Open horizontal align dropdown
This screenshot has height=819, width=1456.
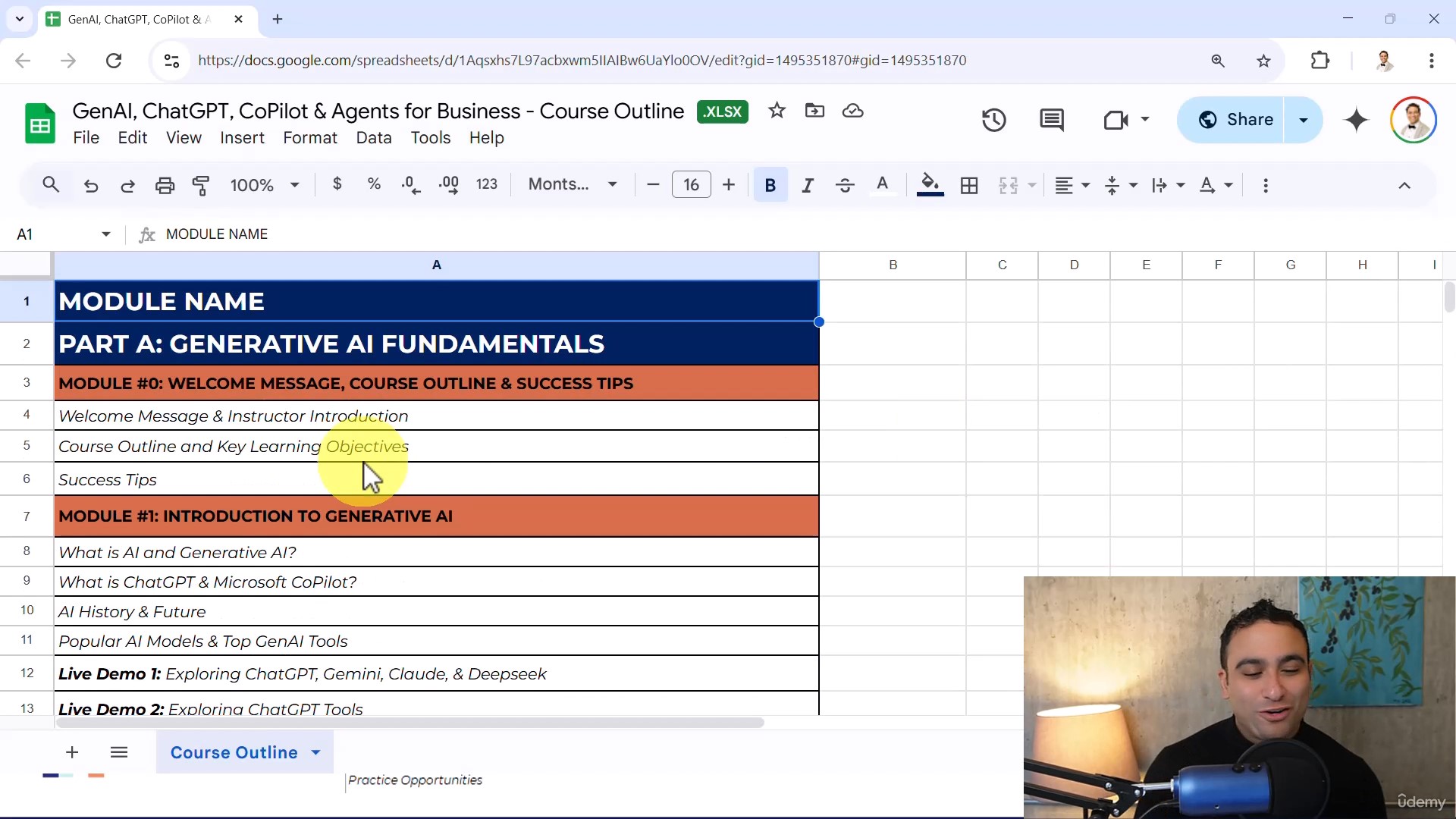1072,186
